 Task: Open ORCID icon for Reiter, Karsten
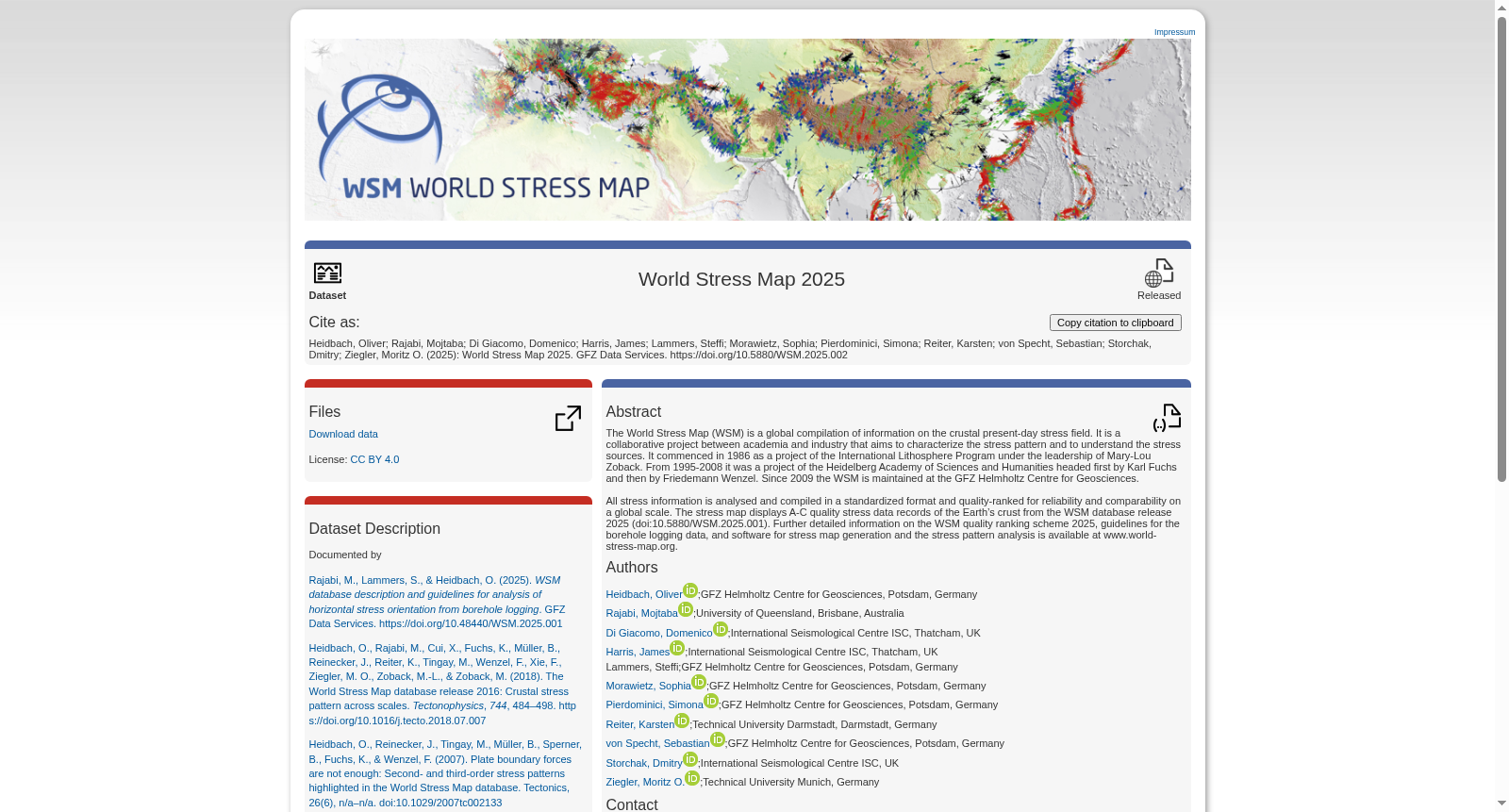(x=682, y=721)
